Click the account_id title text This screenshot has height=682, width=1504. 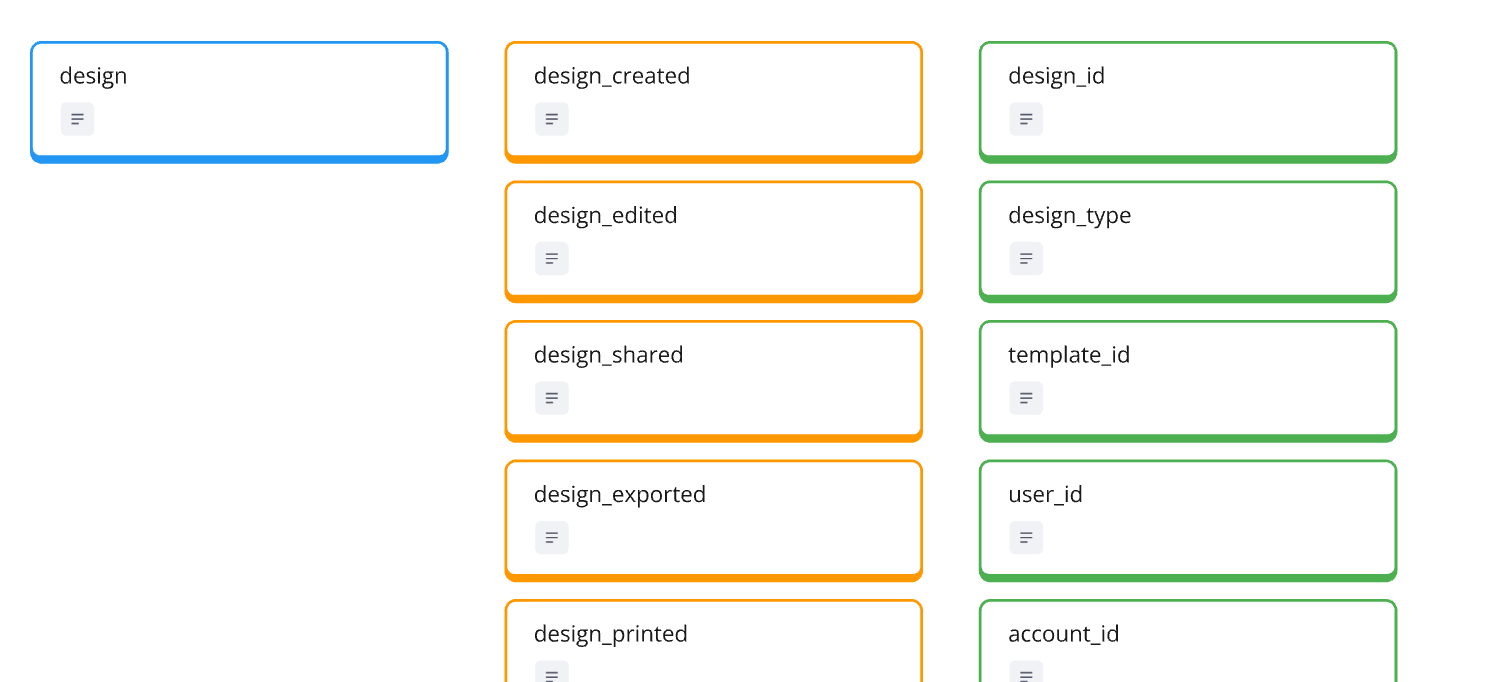coord(1063,634)
